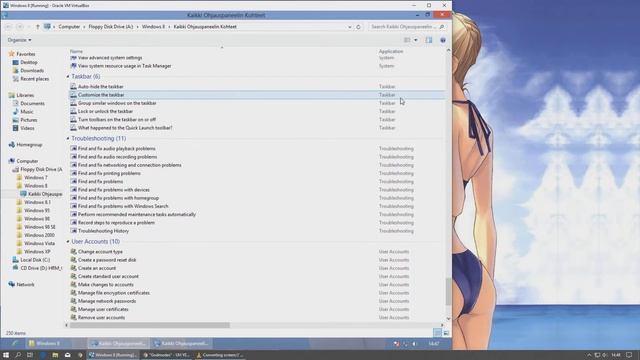Click the refresh icon beside address bar

[x=358, y=27]
